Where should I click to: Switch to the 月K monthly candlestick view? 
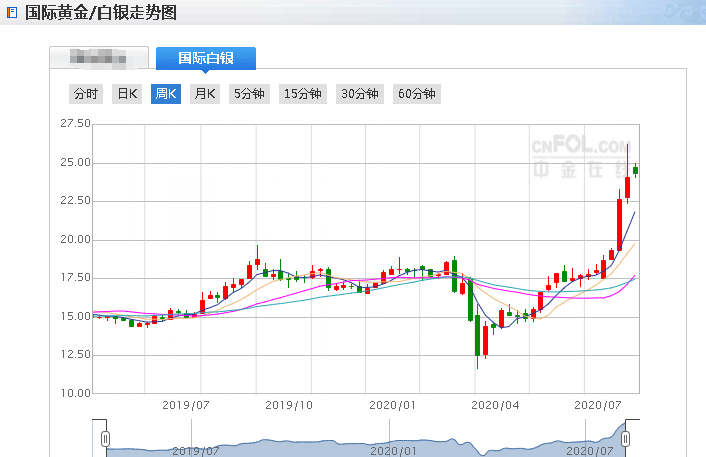(204, 94)
